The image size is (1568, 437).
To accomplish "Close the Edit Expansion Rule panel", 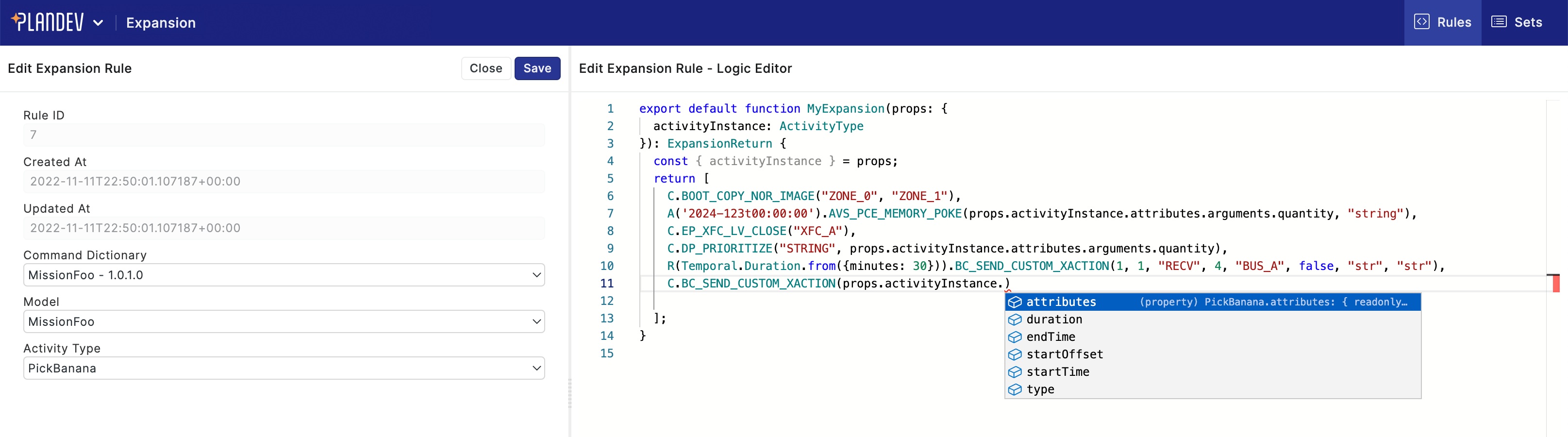I will (486, 68).
